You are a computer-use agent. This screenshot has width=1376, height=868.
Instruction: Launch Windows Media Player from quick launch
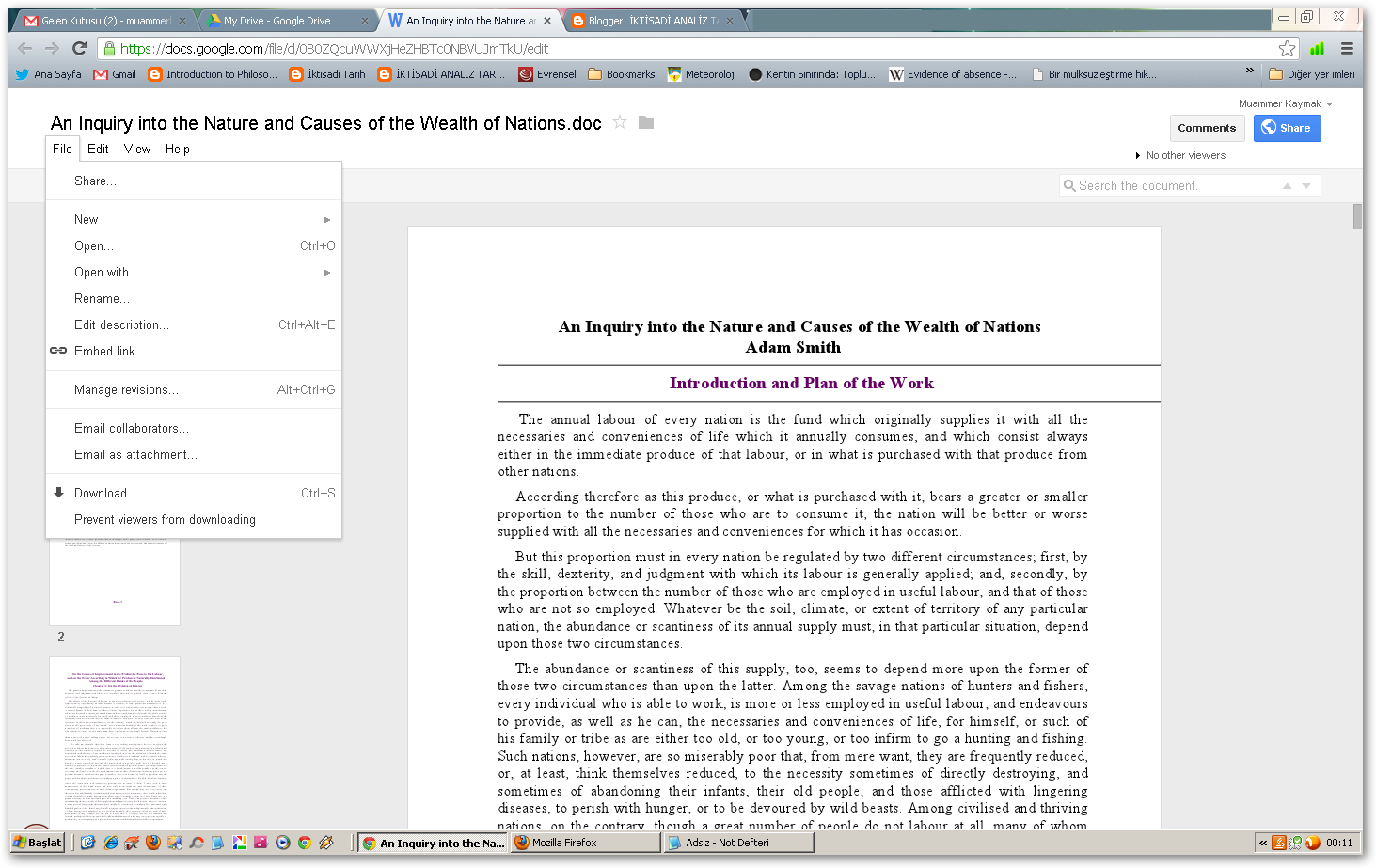283,843
